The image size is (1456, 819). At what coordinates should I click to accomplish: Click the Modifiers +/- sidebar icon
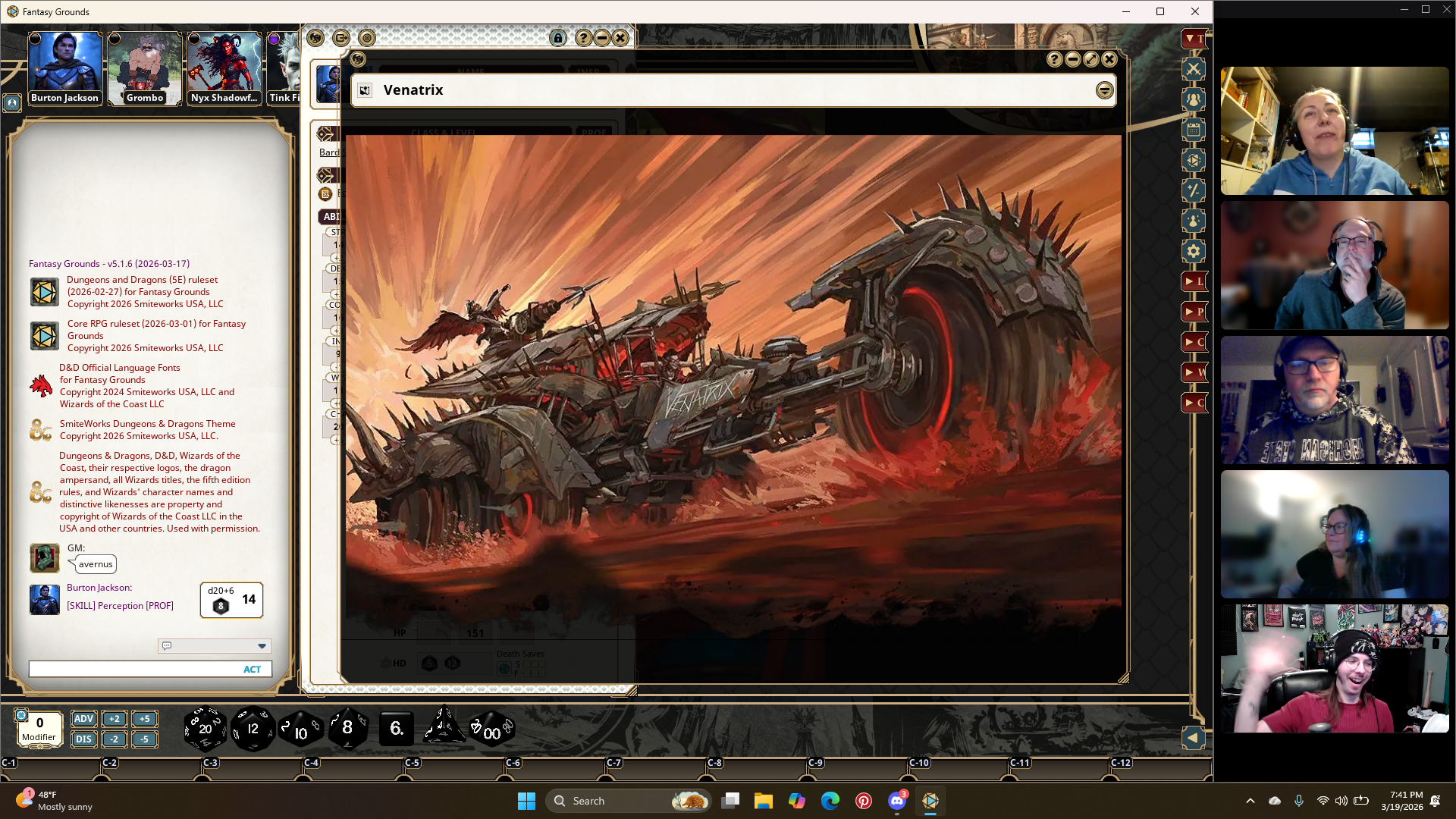coord(1194,190)
